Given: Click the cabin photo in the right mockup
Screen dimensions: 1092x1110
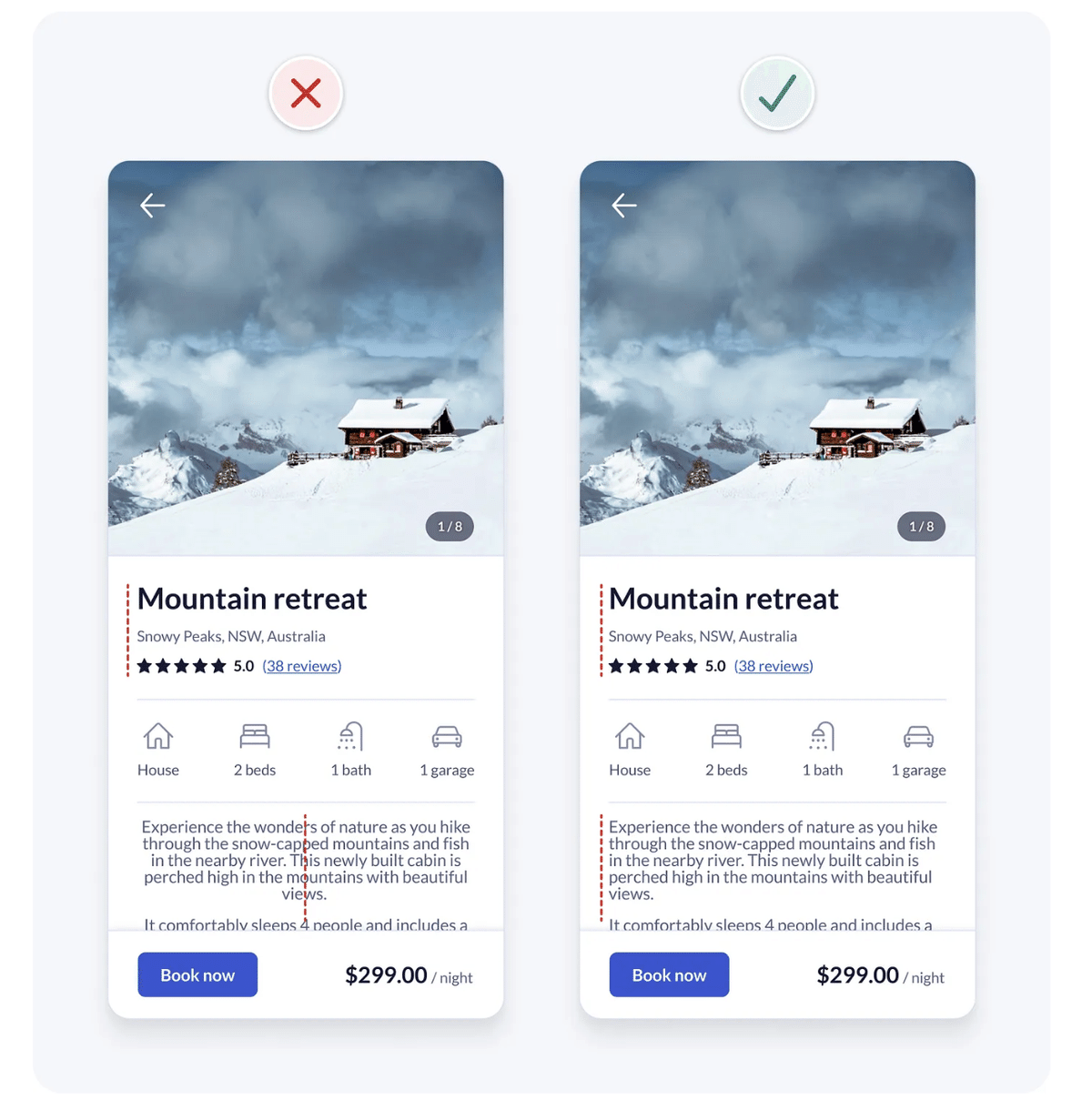Looking at the screenshot, I should (x=777, y=358).
